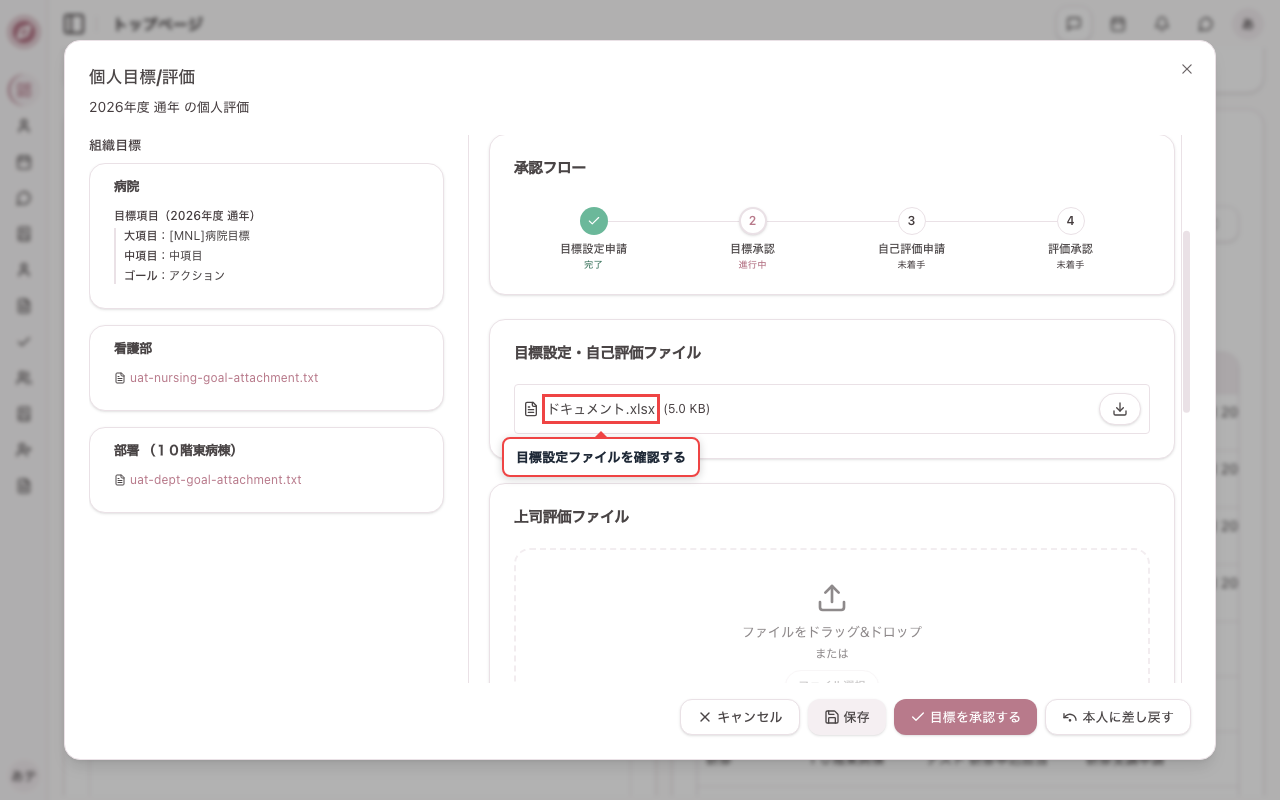Click the app logo in the left sidebar
1280x800 pixels.
pyautogui.click(x=24, y=32)
